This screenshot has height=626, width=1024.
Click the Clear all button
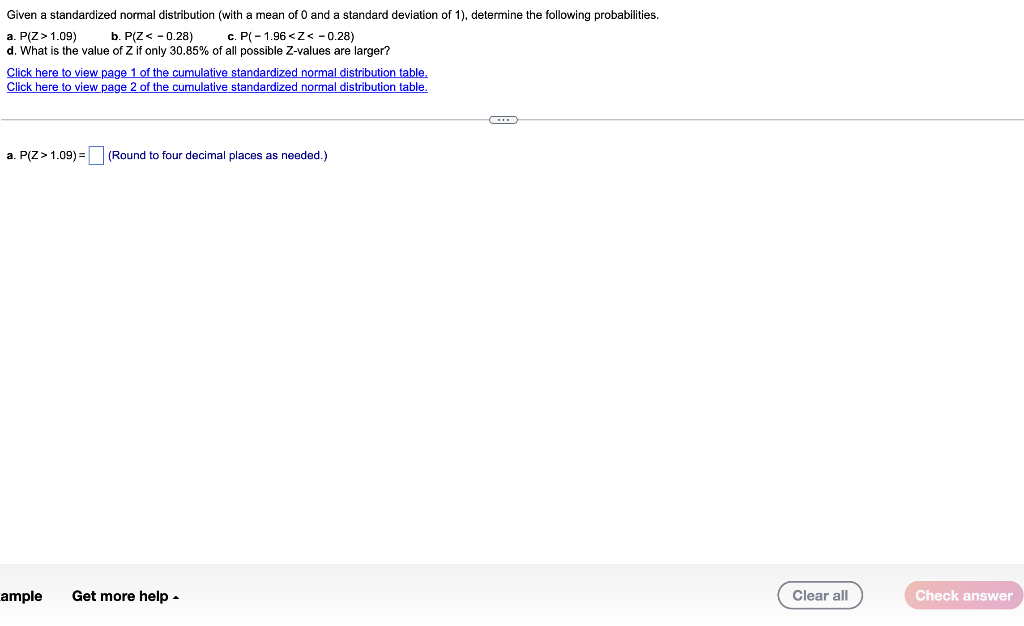[x=820, y=595]
